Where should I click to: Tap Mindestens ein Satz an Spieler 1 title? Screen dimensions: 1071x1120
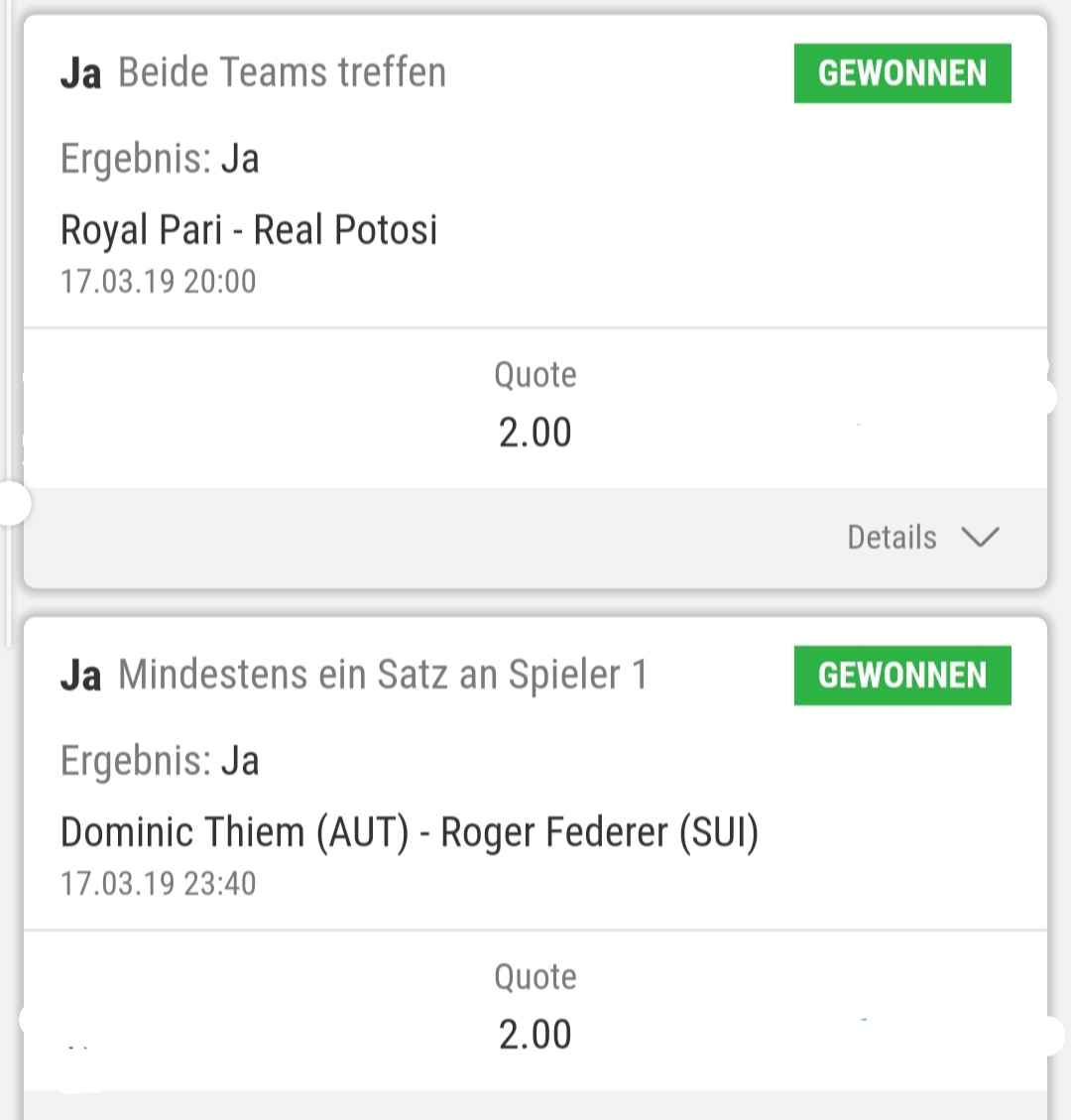383,675
